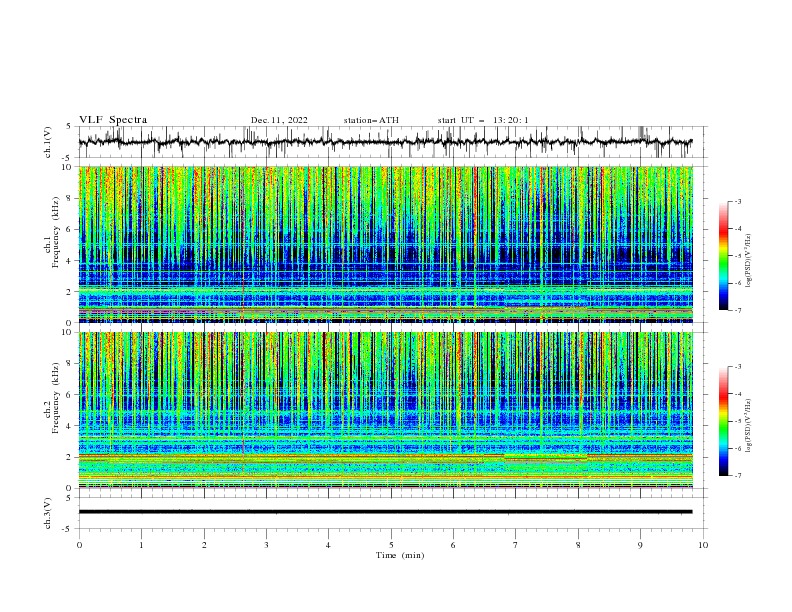Click the ch.3 flat black waveform trace
This screenshot has height=612, width=792.
385,512
